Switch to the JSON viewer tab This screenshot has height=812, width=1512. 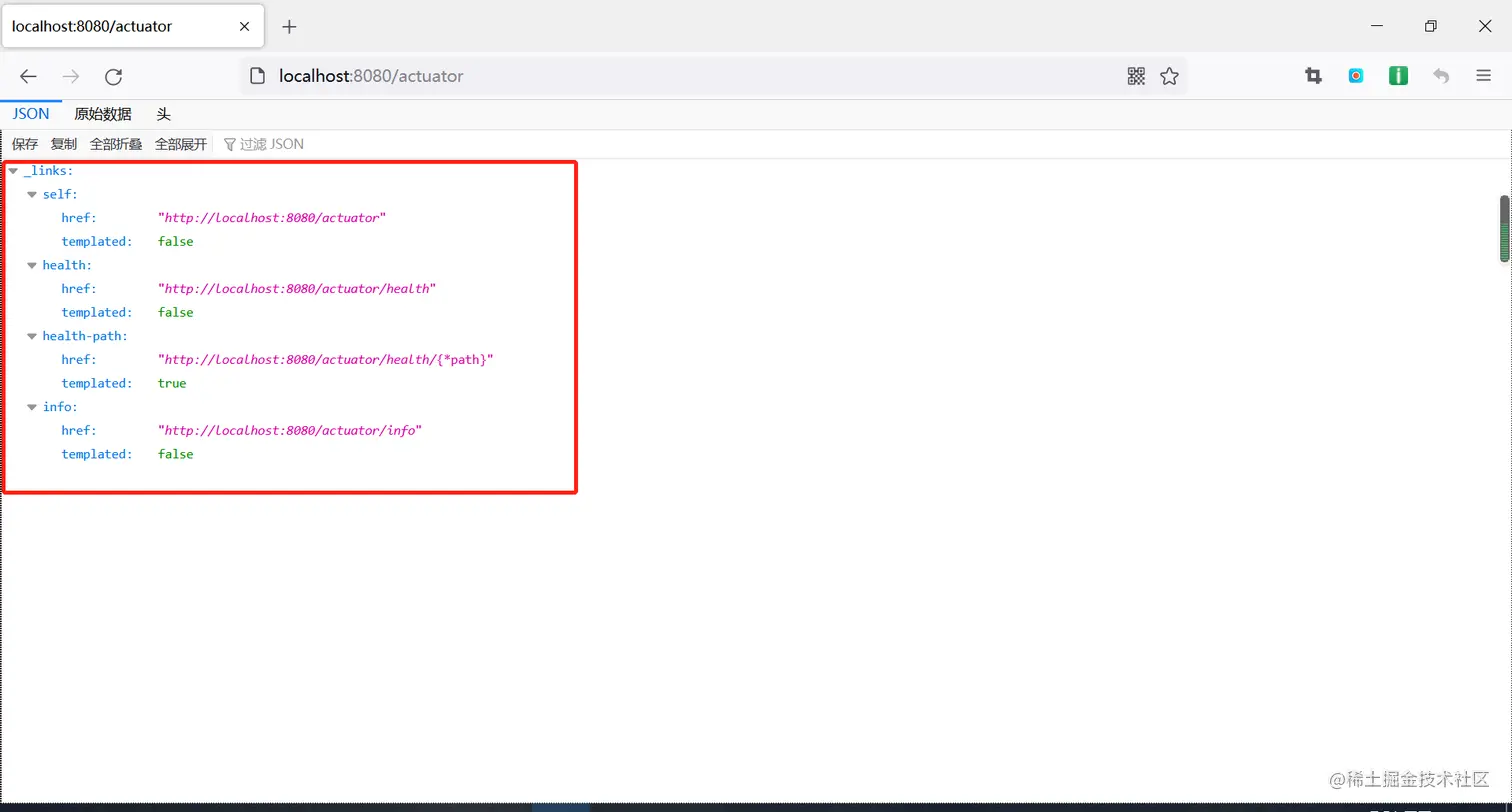click(31, 114)
